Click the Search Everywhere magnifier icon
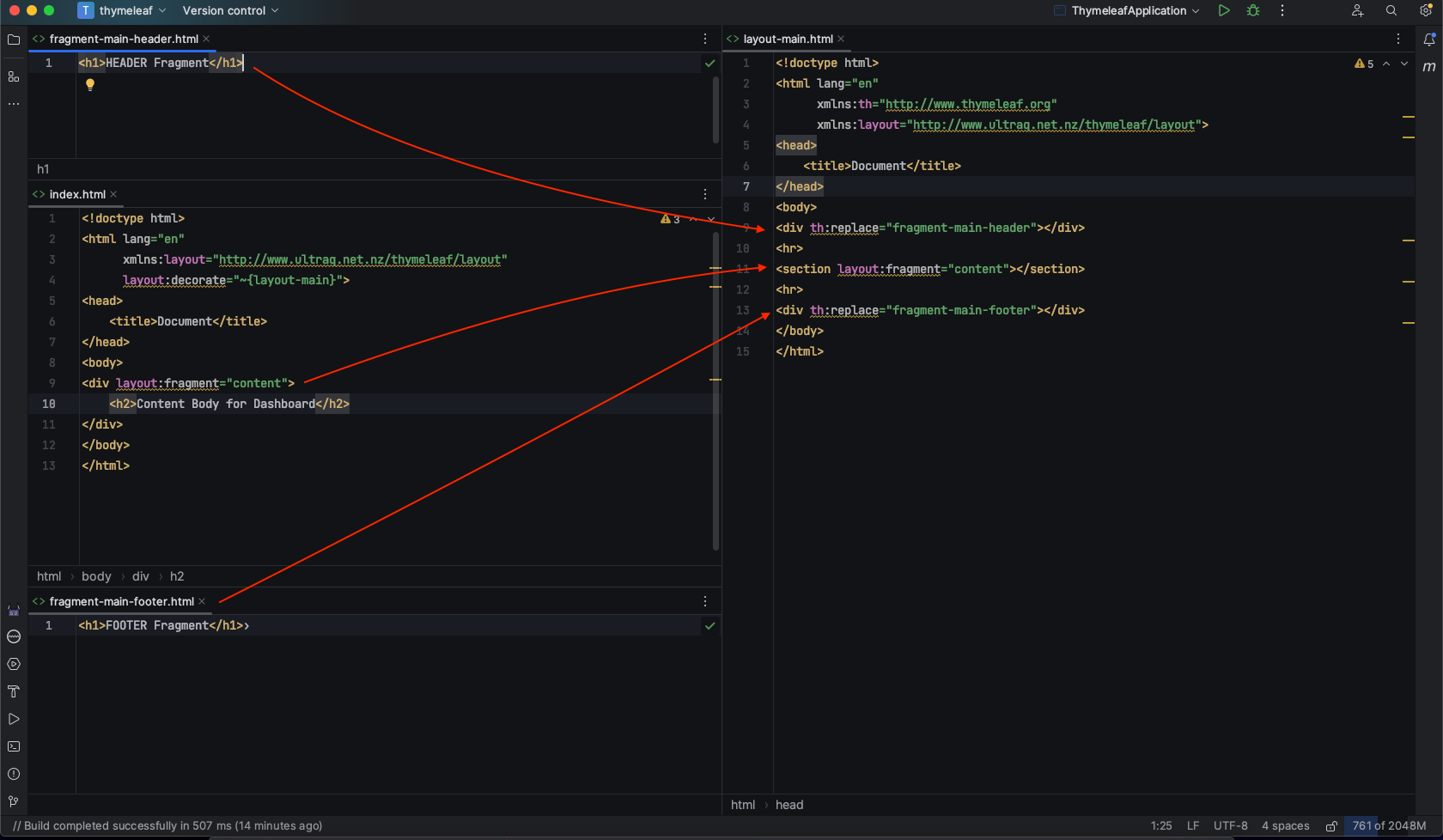 pos(1391,10)
